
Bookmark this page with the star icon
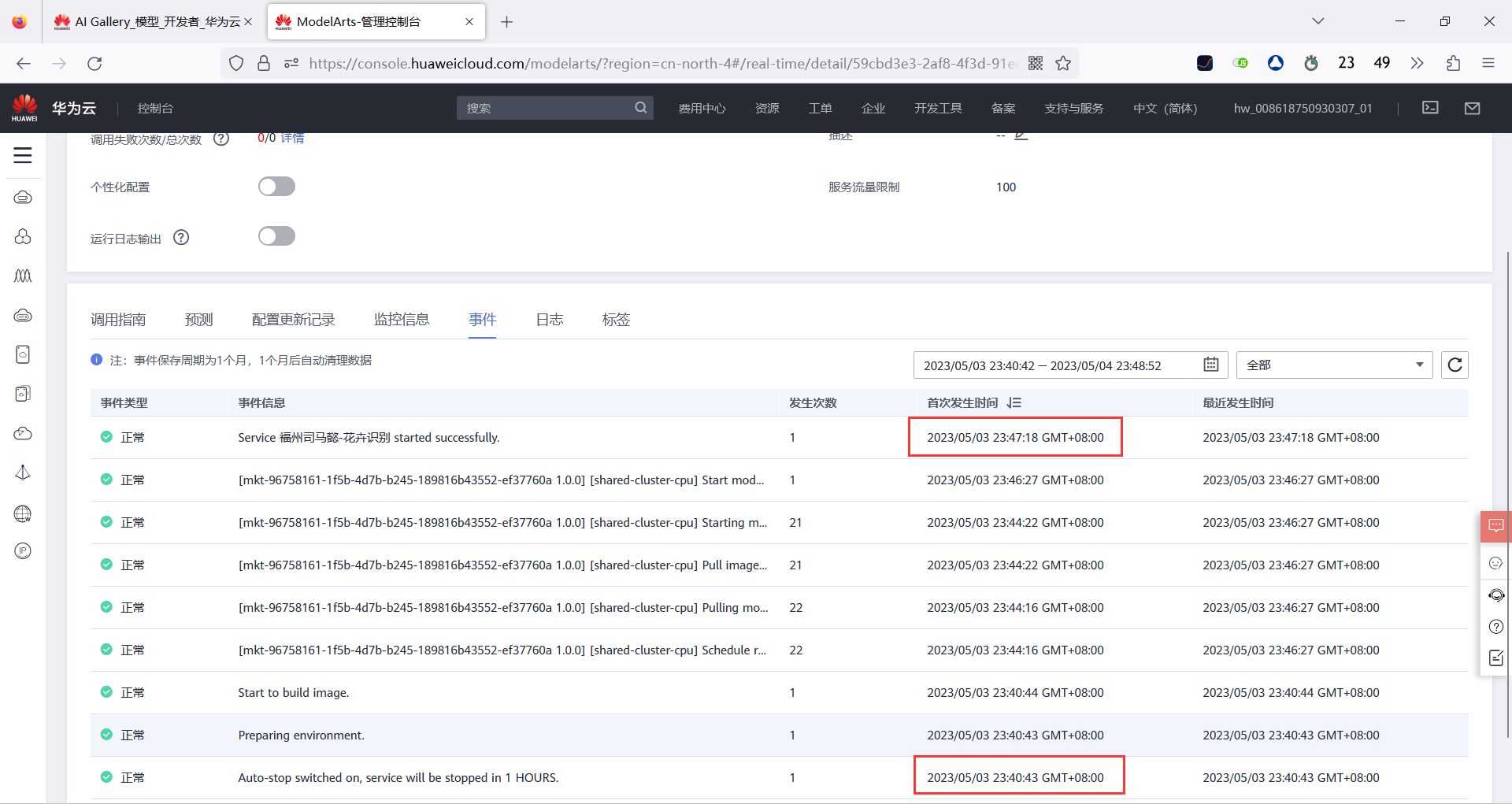click(x=1063, y=63)
